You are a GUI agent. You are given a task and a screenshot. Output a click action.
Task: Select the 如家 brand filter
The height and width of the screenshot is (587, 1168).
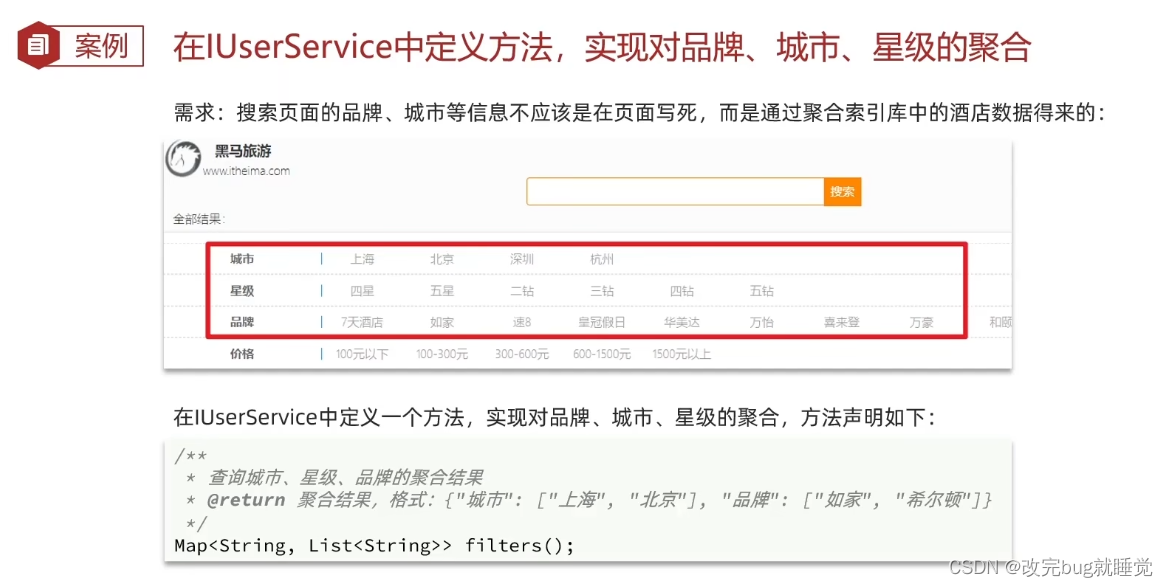[443, 322]
